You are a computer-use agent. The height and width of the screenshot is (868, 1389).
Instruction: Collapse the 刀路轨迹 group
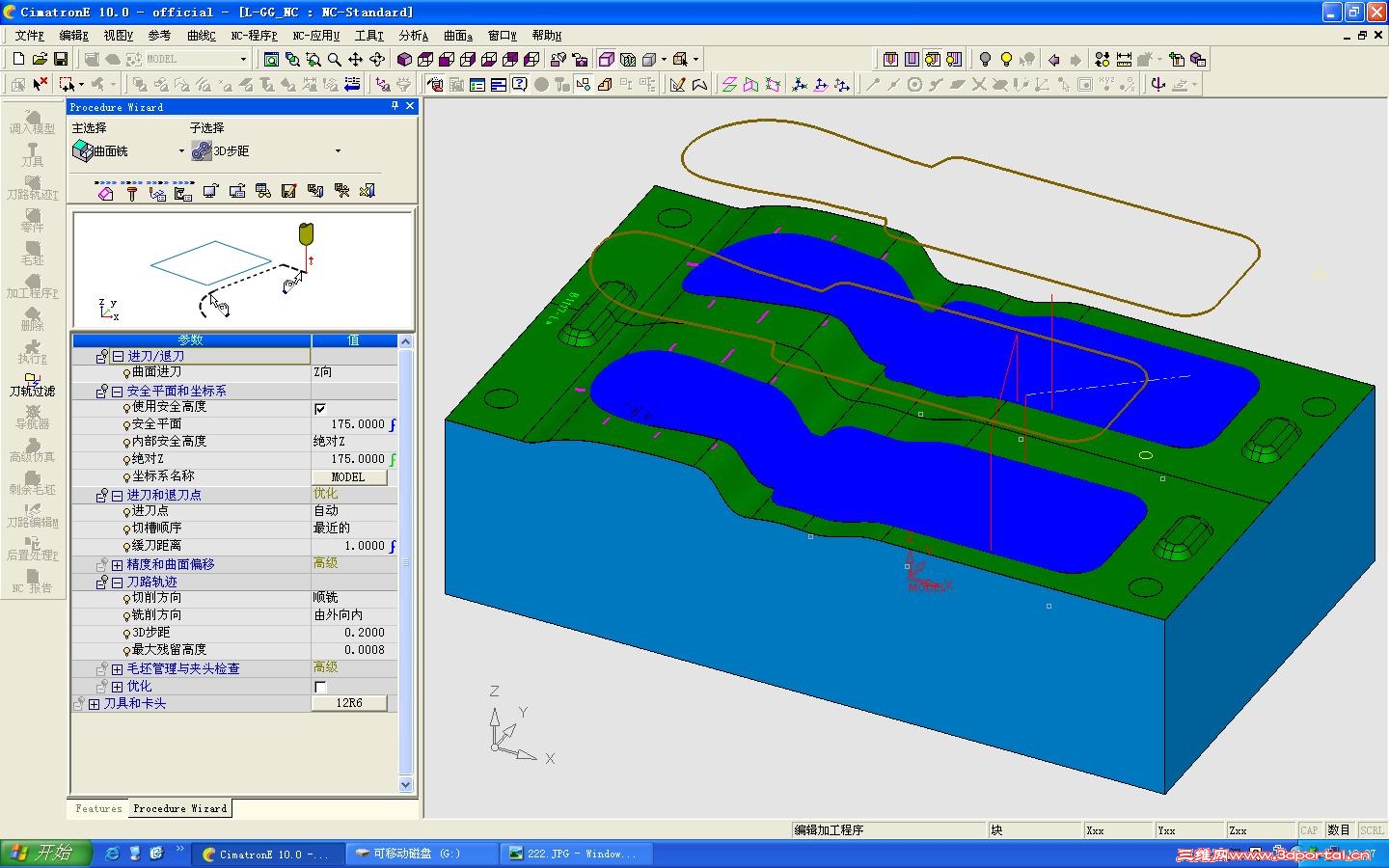[x=118, y=583]
